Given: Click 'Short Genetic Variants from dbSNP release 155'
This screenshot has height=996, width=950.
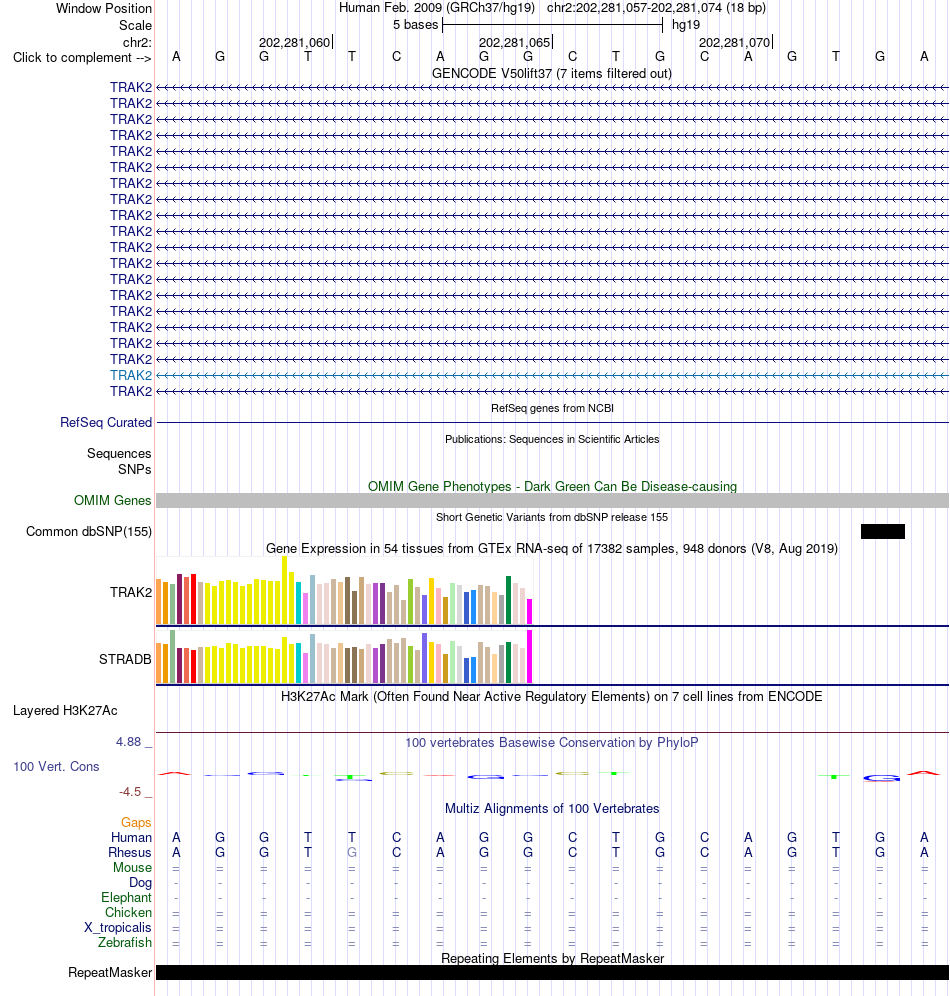Looking at the screenshot, I should [x=552, y=518].
